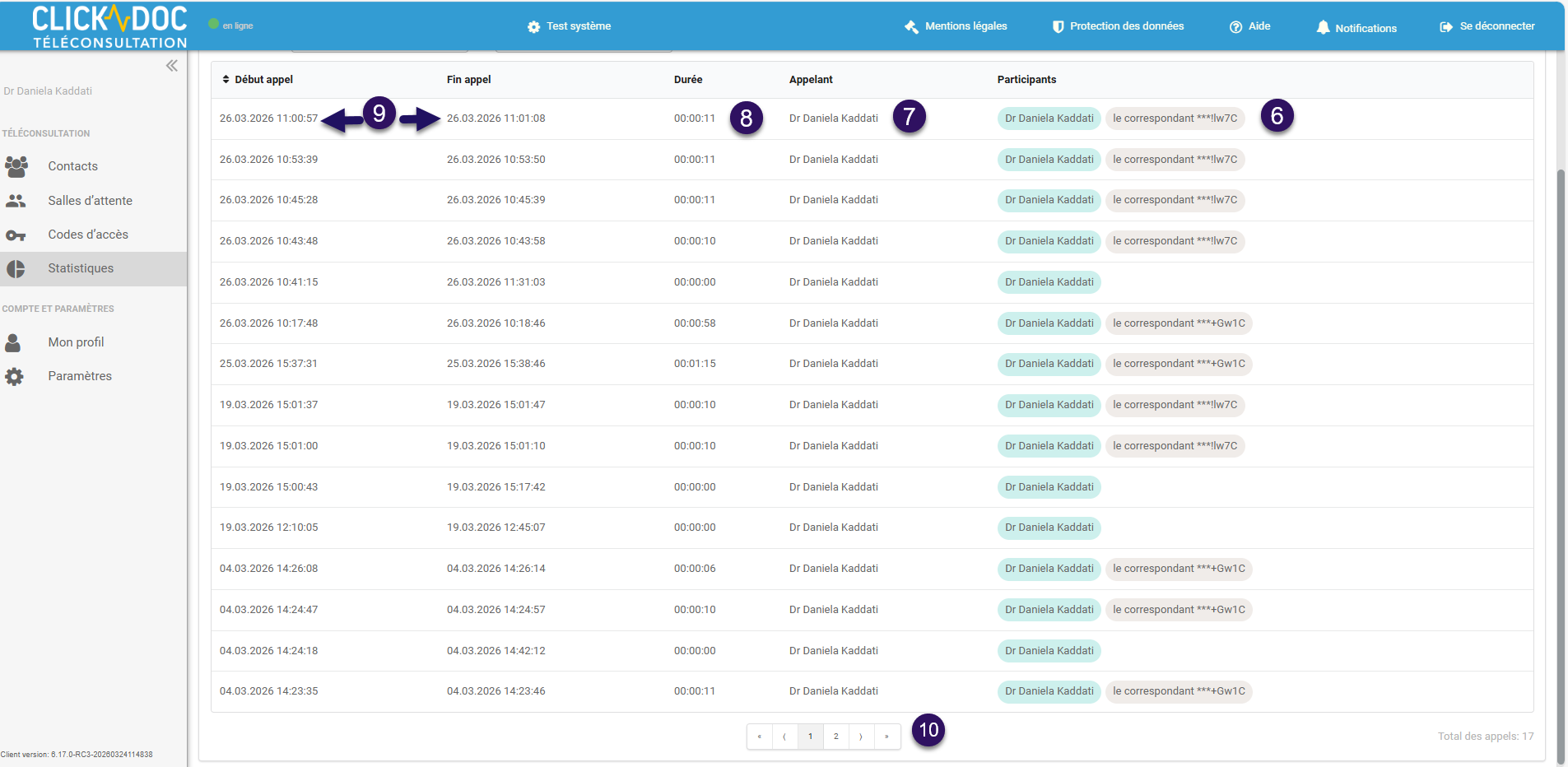This screenshot has height=767, width=1568.
Task: Click the Mon profil person icon
Action: pyautogui.click(x=13, y=342)
